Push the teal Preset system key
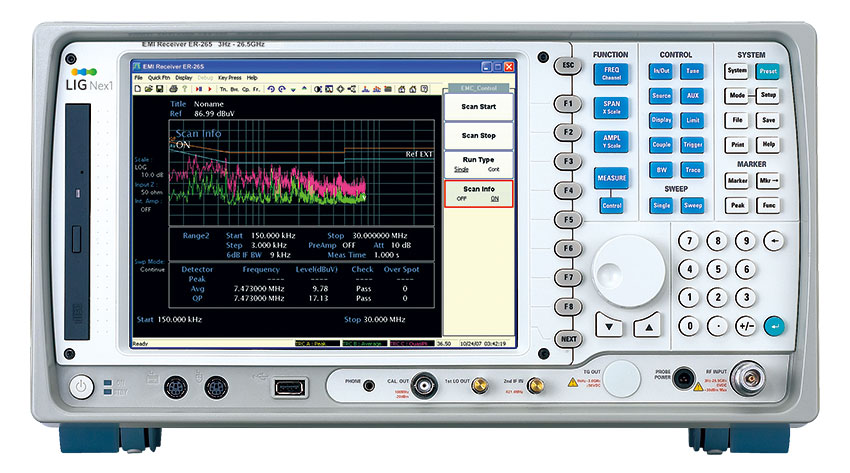Screen dimensions: 850x473 click(x=768, y=71)
